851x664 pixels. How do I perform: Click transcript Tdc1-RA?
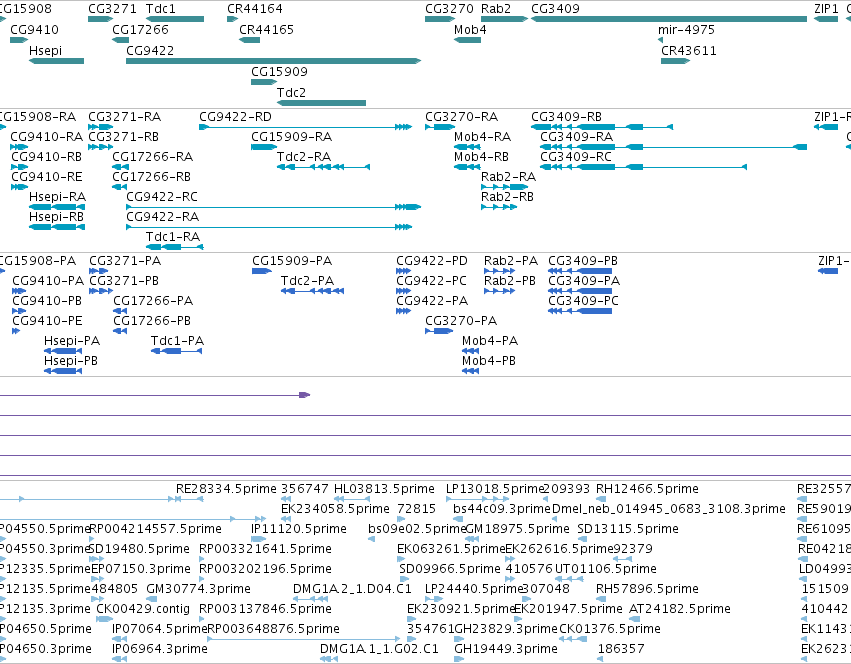coord(173,237)
